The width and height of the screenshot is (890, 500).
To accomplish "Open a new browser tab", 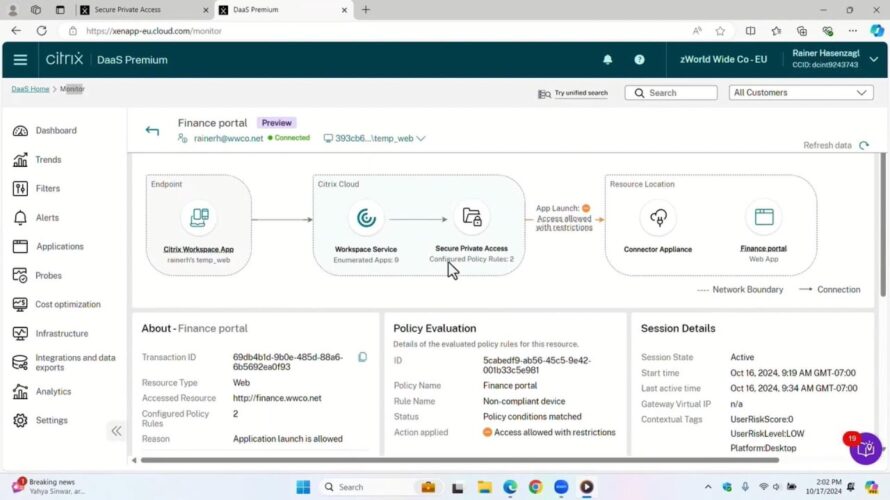I will tap(366, 10).
